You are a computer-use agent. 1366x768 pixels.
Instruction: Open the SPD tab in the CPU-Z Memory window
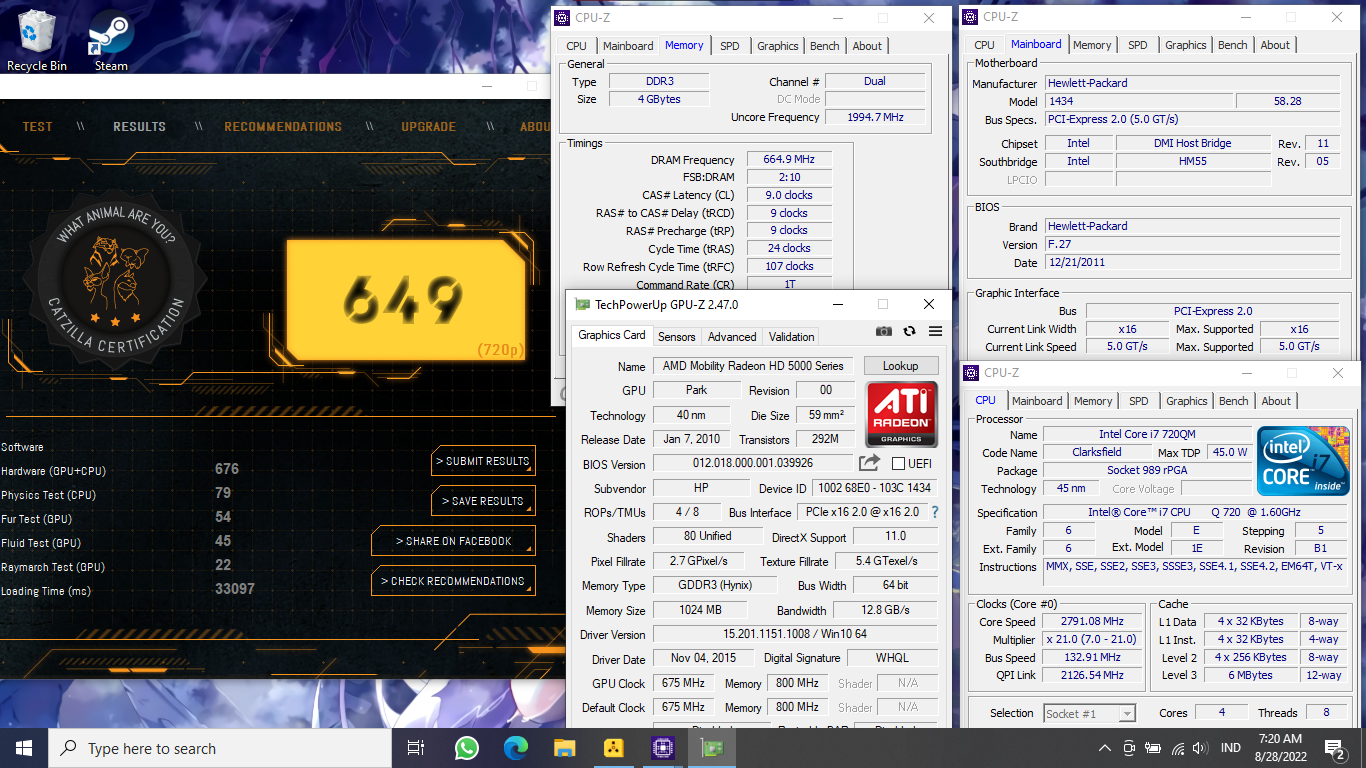tap(730, 46)
